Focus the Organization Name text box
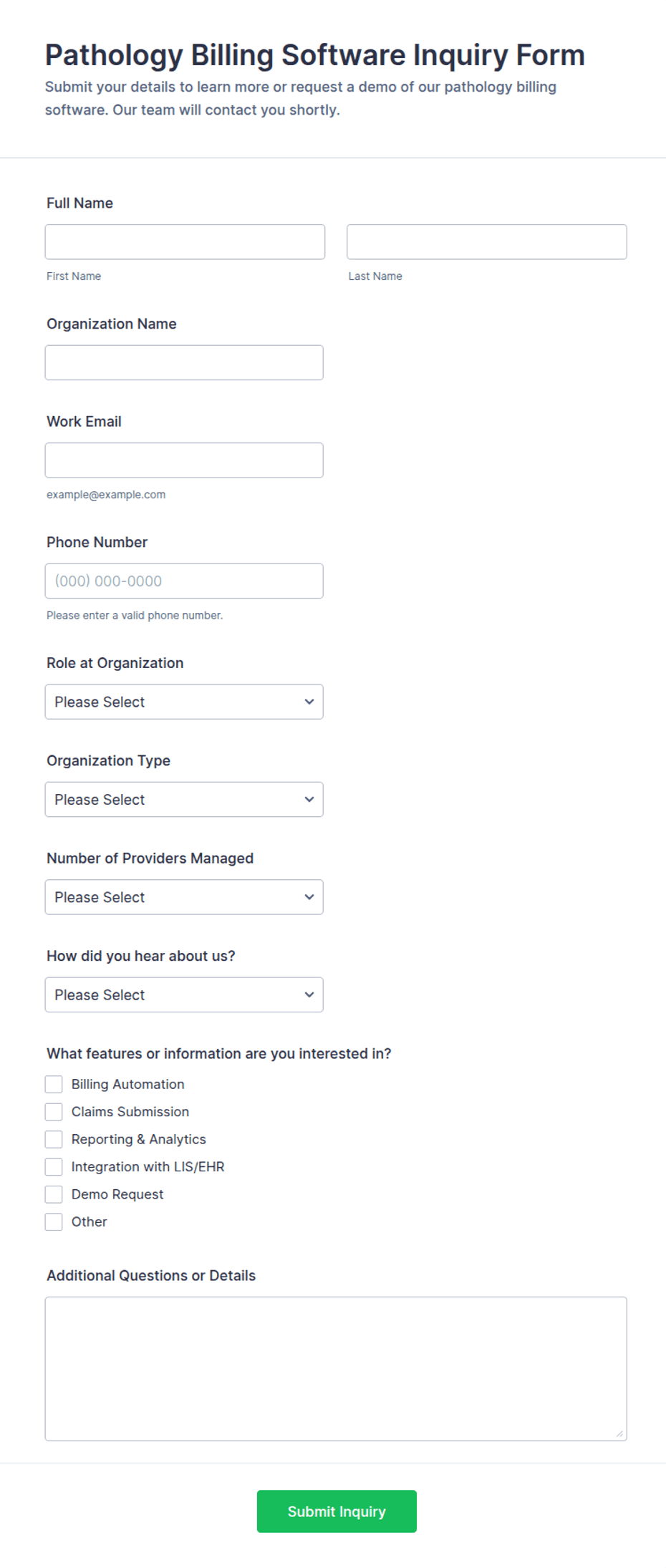The width and height of the screenshot is (666, 1568). 184,363
